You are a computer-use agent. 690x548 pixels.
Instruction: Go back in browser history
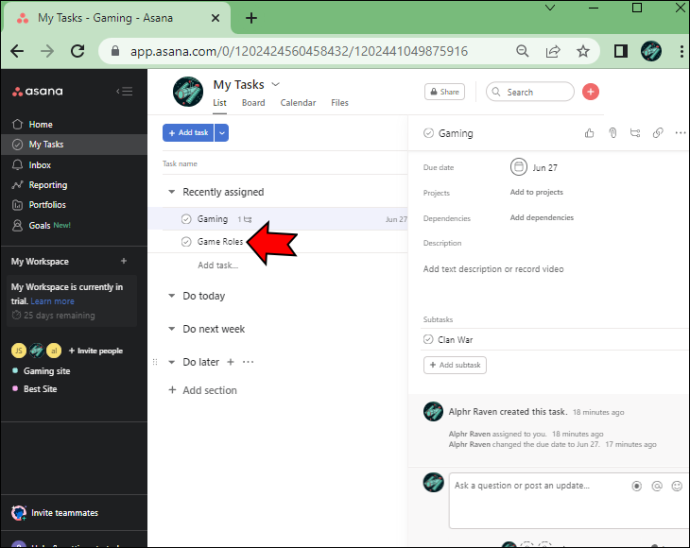pos(17,51)
